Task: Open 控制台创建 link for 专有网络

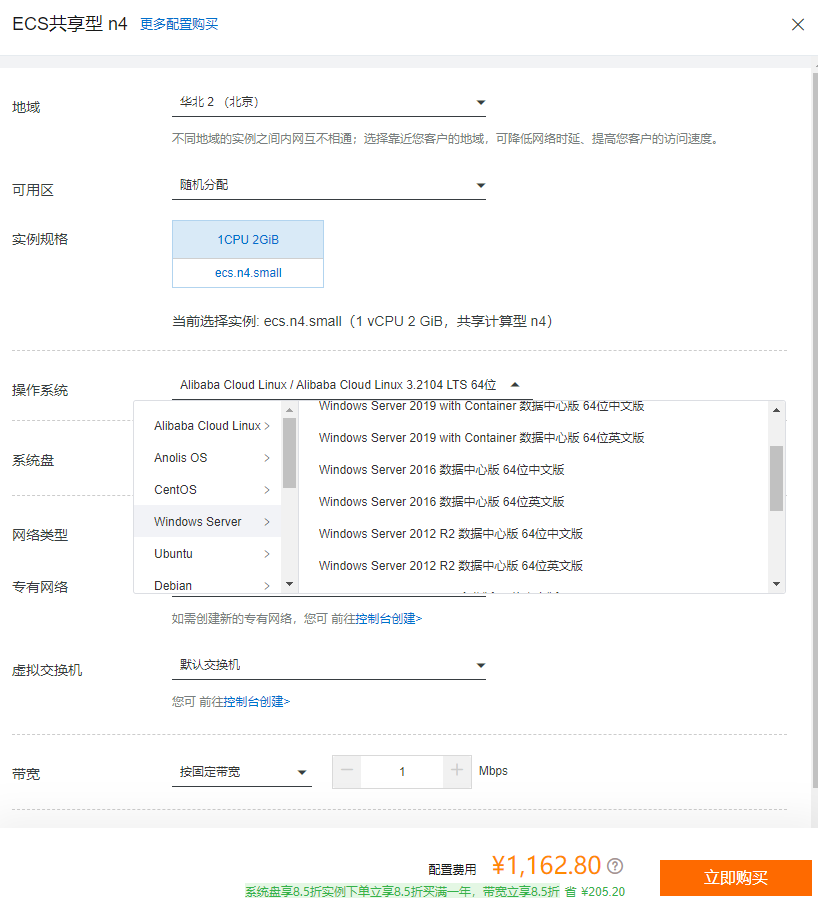Action: point(388,619)
